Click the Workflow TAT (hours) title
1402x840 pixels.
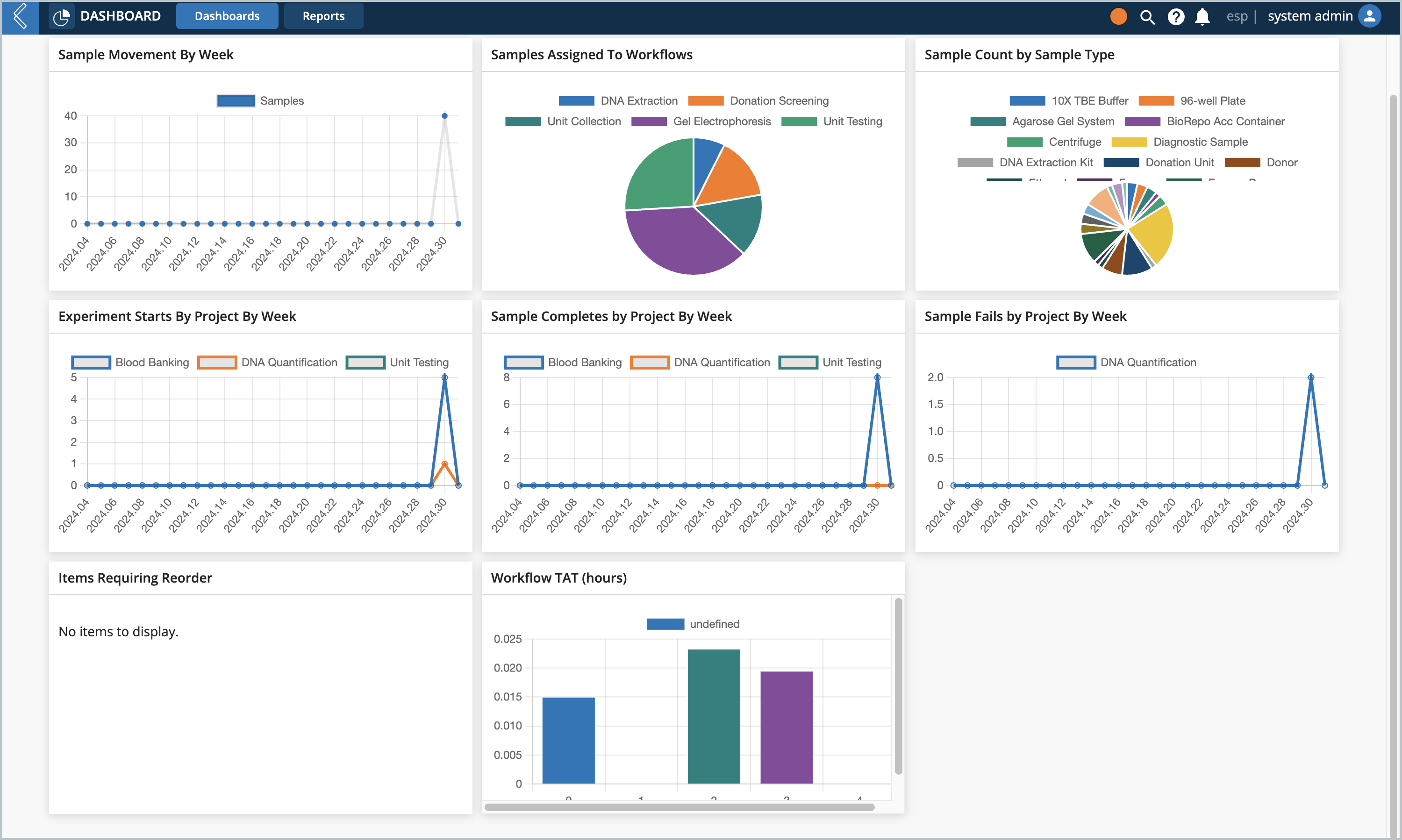click(558, 578)
